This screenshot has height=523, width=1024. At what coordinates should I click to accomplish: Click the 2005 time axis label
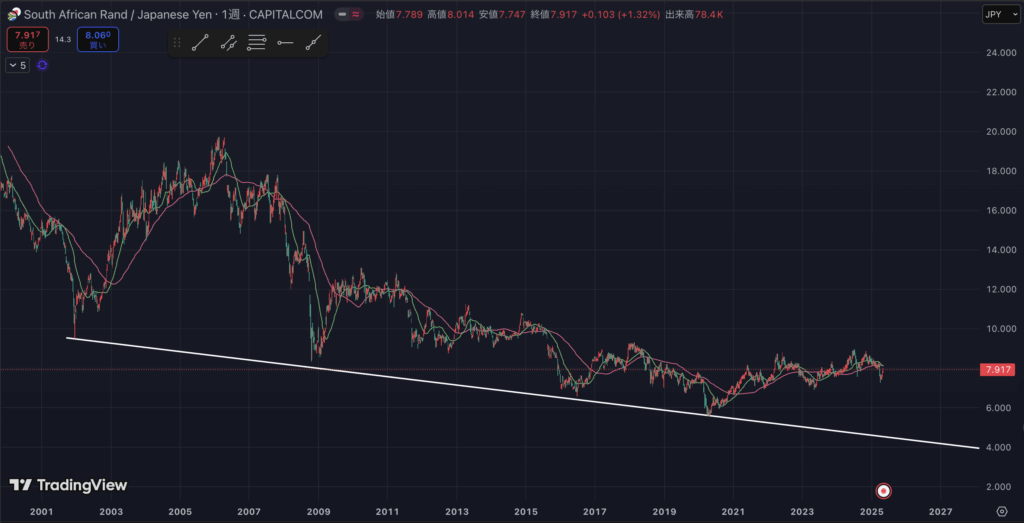tap(180, 510)
